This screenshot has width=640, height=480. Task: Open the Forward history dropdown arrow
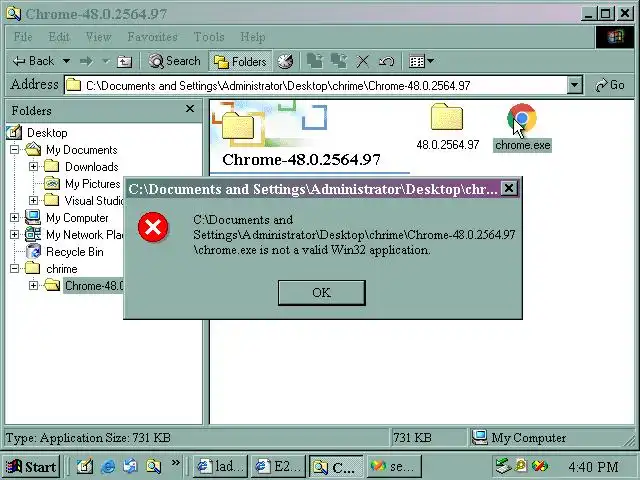click(106, 62)
